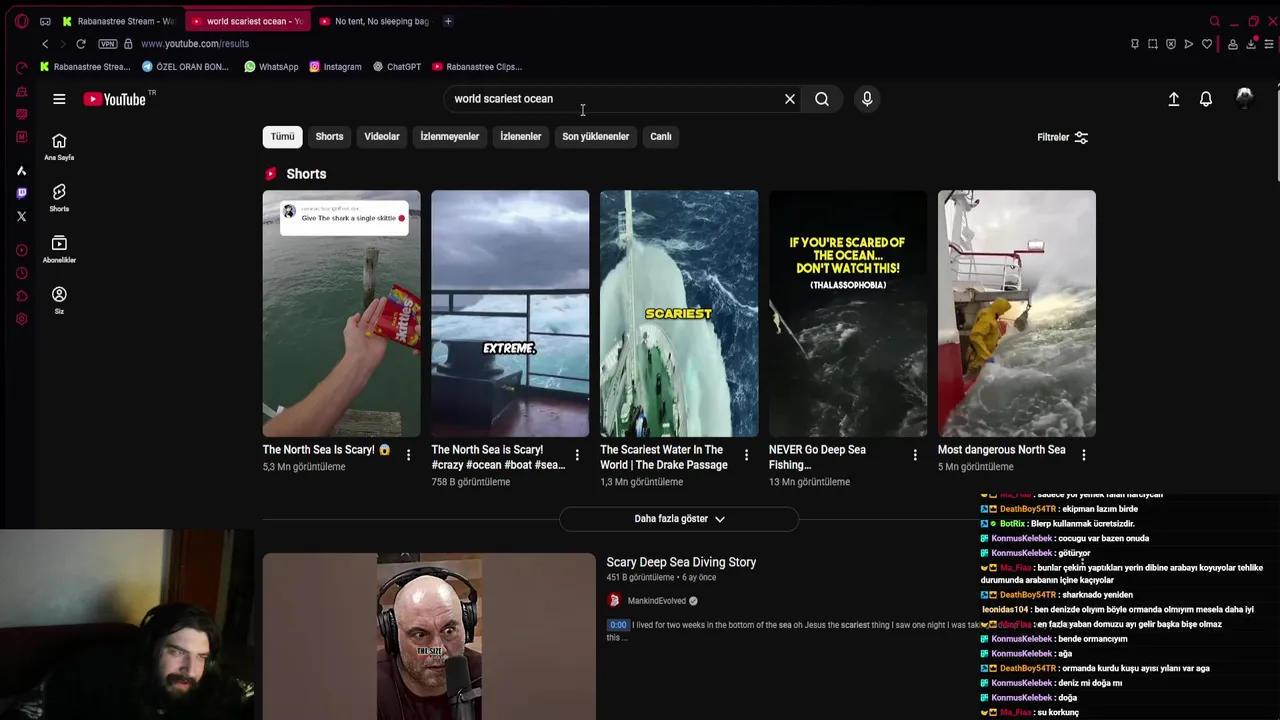Expand shorts with Daha fazla göster

pyautogui.click(x=679, y=519)
